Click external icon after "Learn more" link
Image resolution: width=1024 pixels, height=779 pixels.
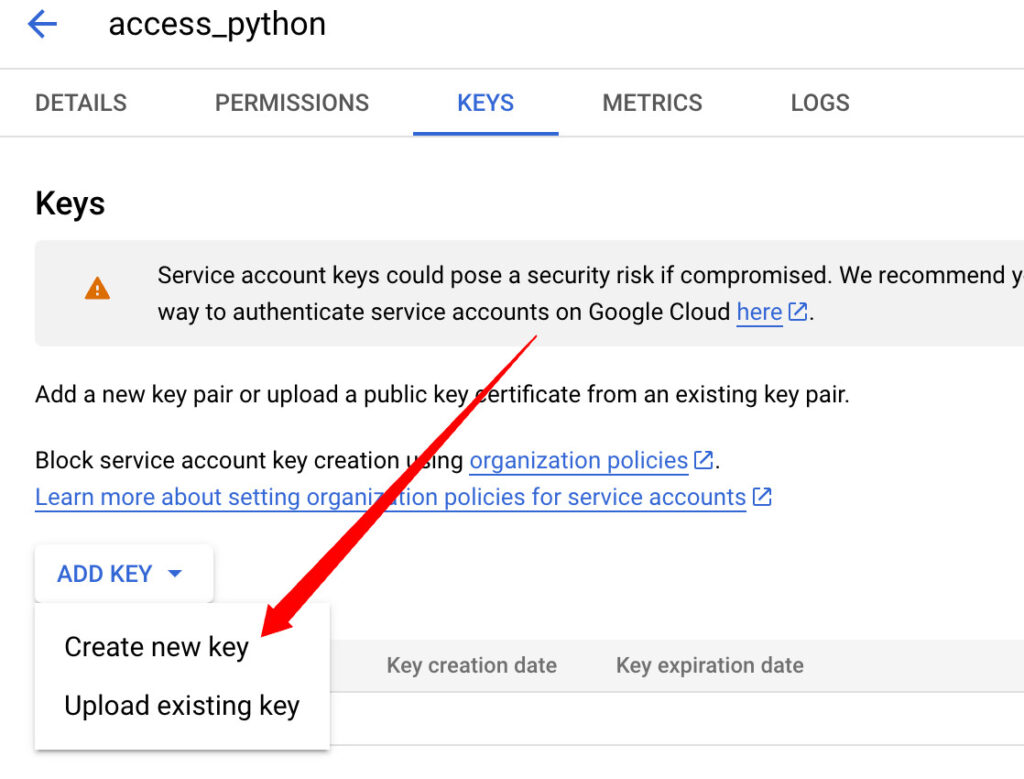762,497
